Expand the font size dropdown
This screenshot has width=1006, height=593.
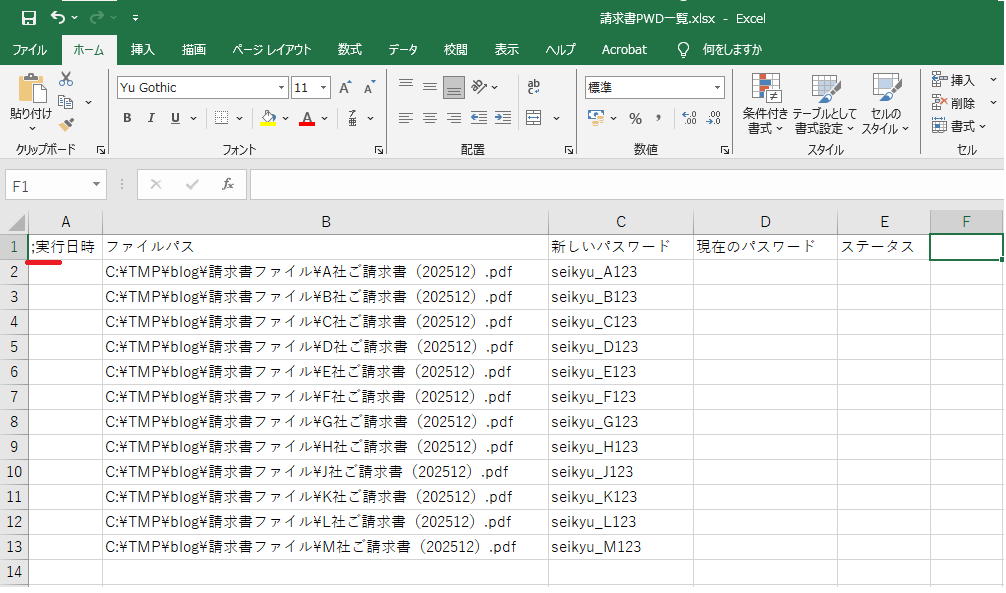[325, 88]
